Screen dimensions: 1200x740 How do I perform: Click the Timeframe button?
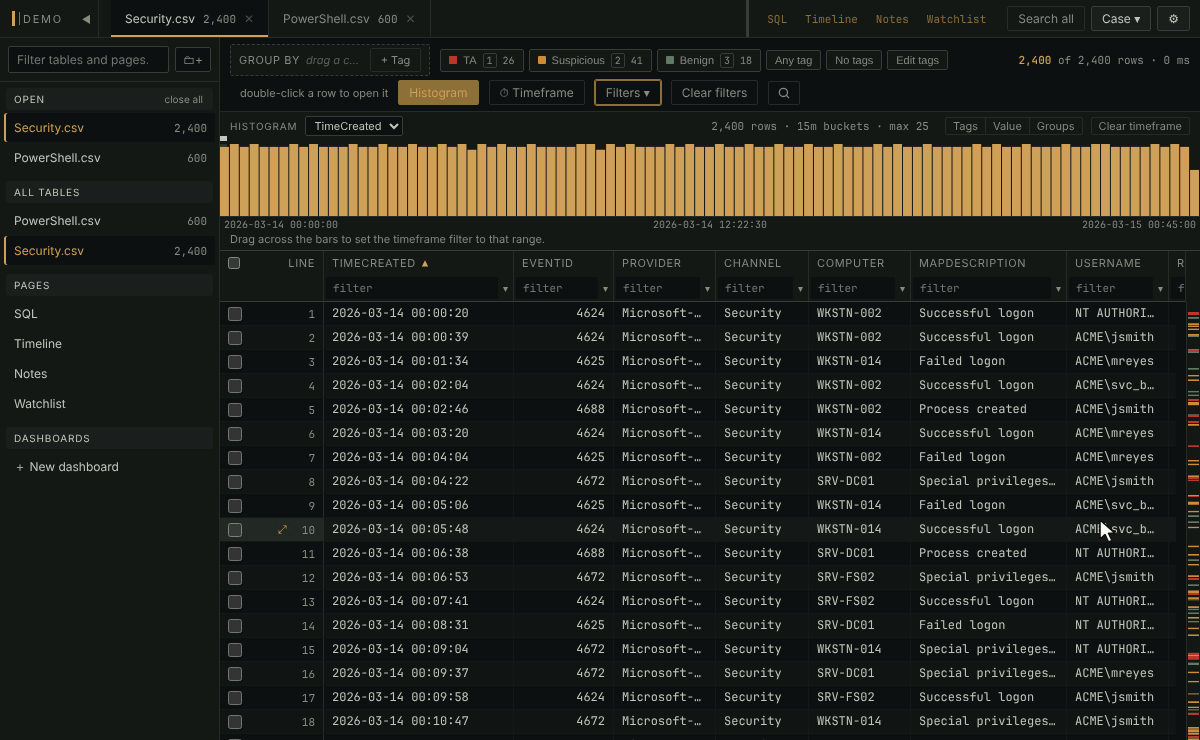tap(536, 93)
